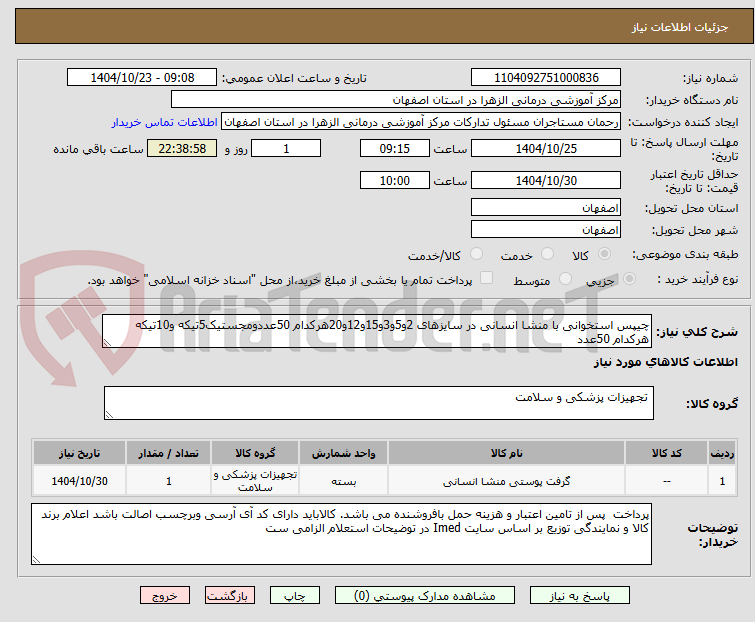The height and width of the screenshot is (622, 755).
Task: Open the buyer contact information link
Action: tap(165, 122)
